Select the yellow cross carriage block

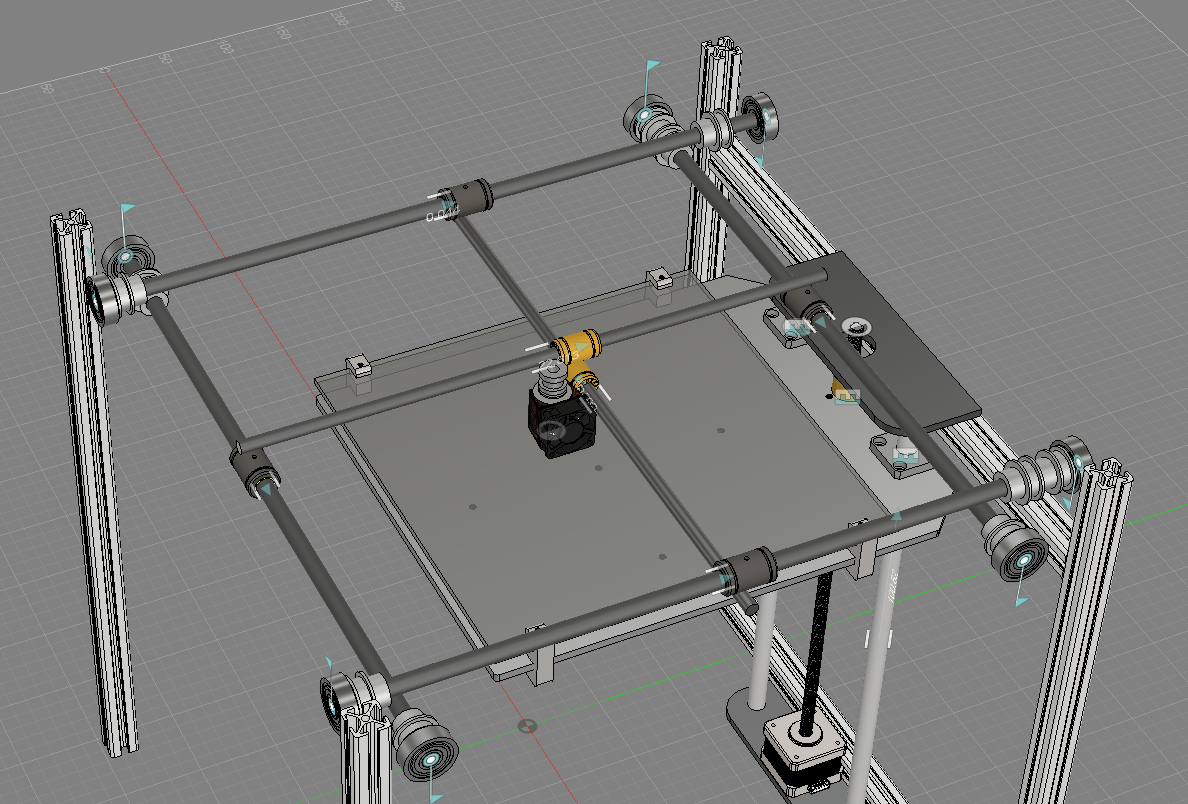pos(578,351)
